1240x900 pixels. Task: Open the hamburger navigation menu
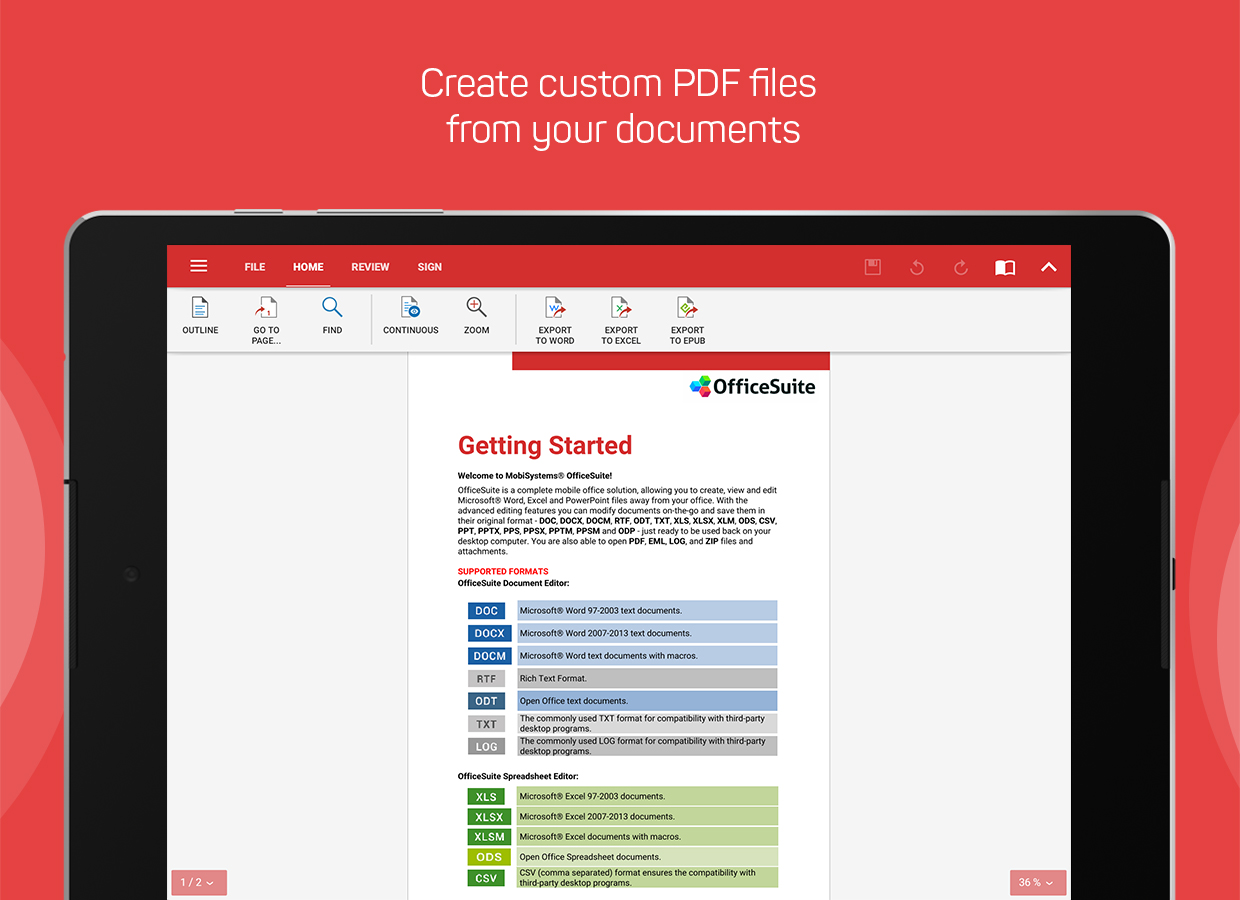pos(199,266)
